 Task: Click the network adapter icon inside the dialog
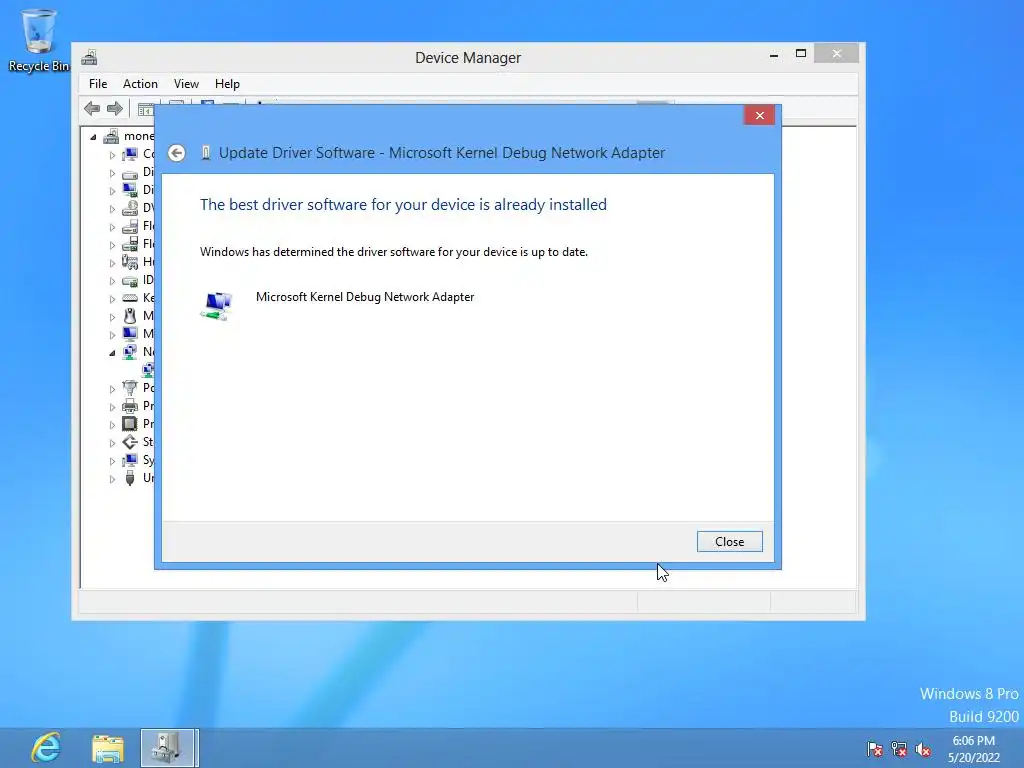216,306
